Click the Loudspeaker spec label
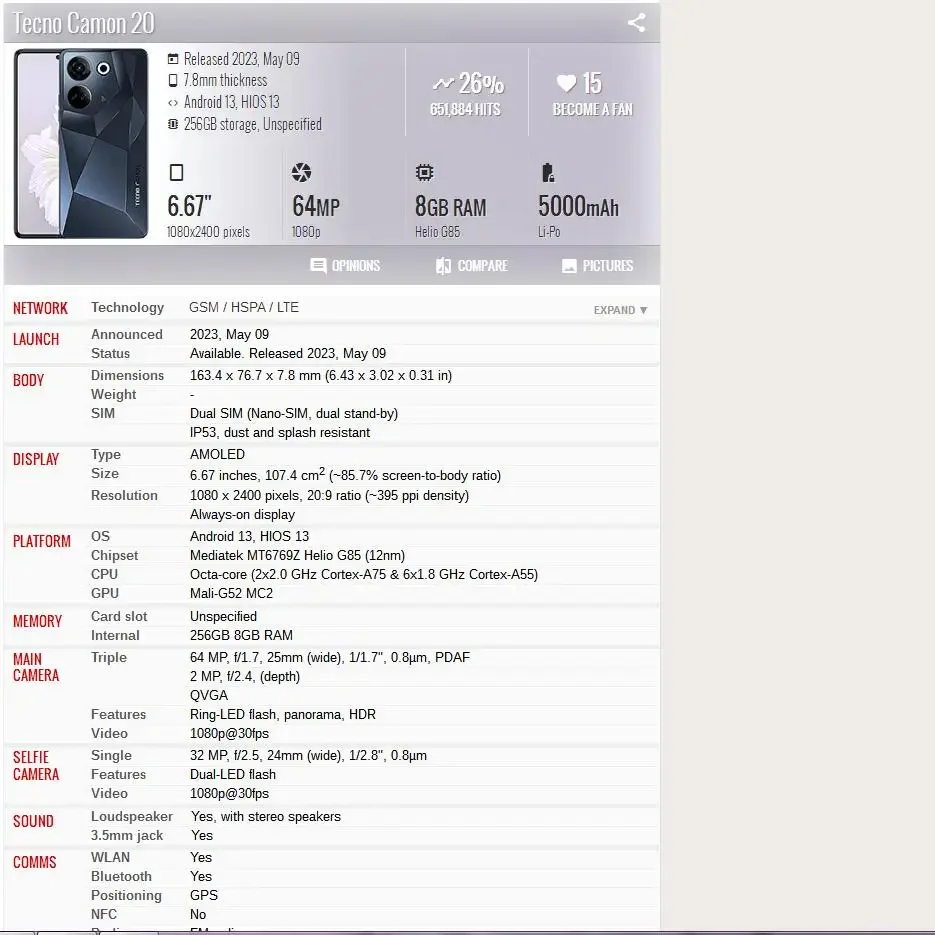 (x=132, y=817)
